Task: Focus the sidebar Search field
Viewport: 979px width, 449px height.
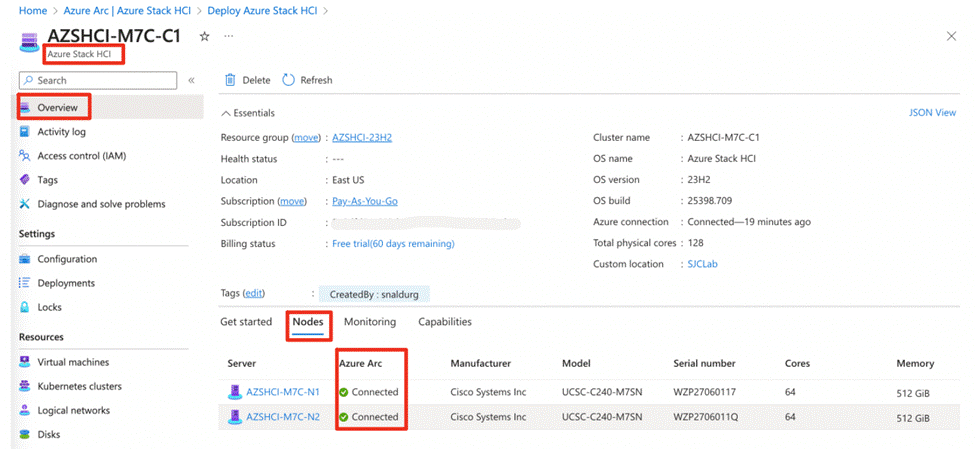Action: click(x=98, y=81)
